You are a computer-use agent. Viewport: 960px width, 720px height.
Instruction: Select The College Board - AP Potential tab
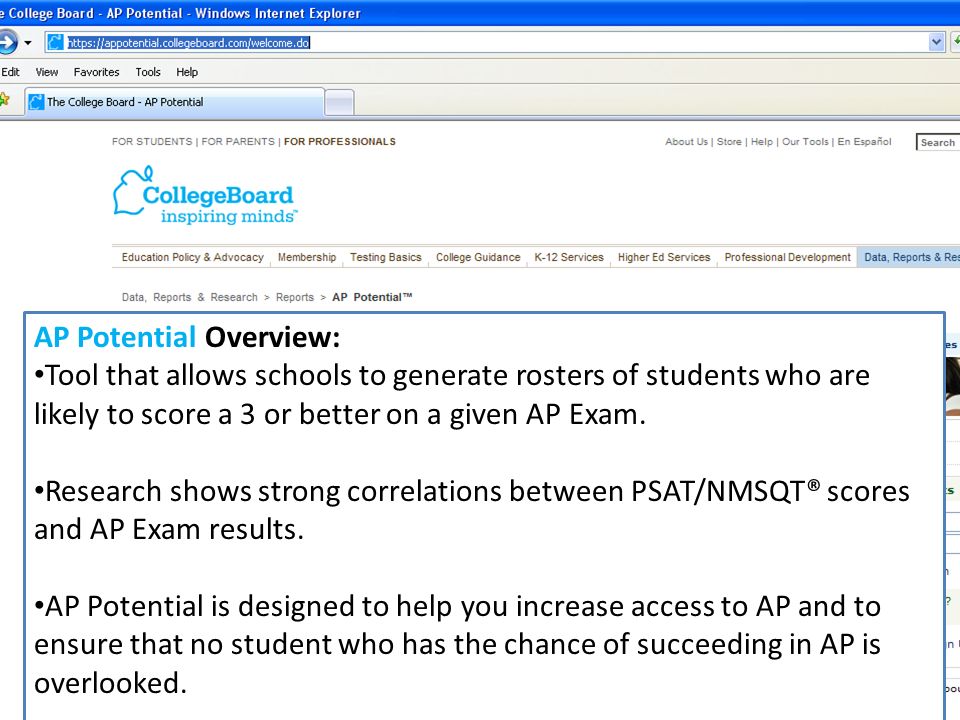(x=174, y=102)
